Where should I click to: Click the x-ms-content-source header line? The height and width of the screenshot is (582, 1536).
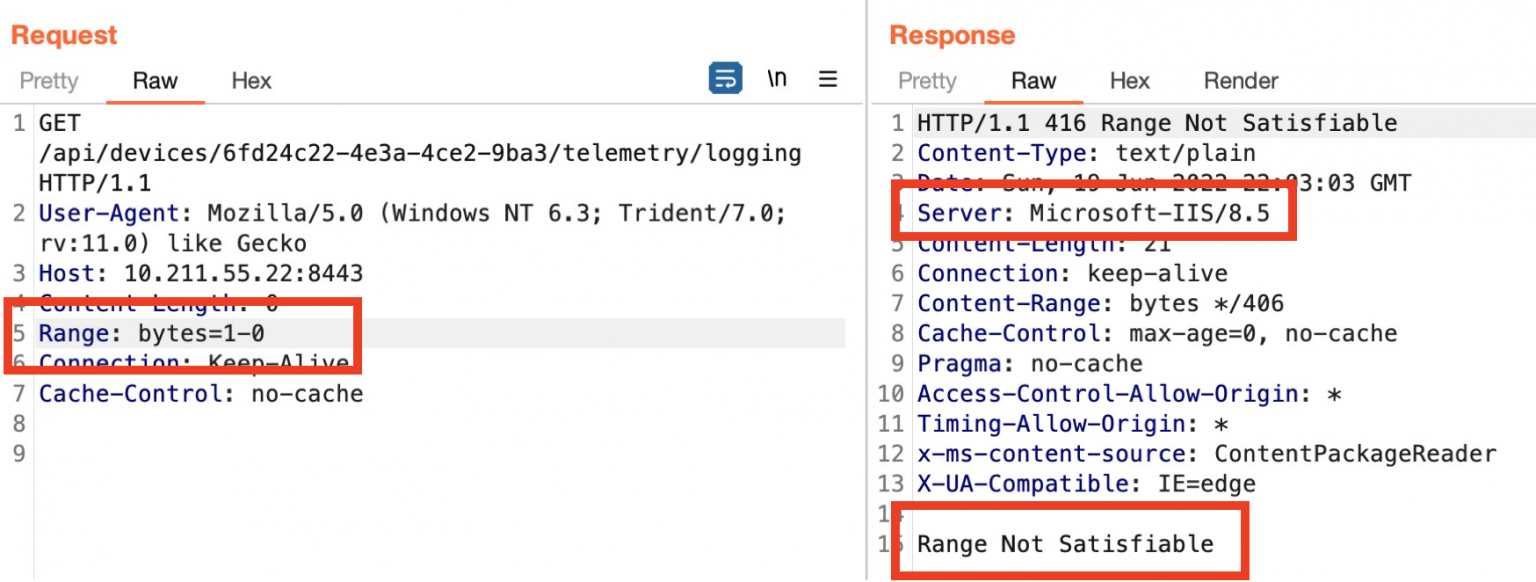point(1190,453)
